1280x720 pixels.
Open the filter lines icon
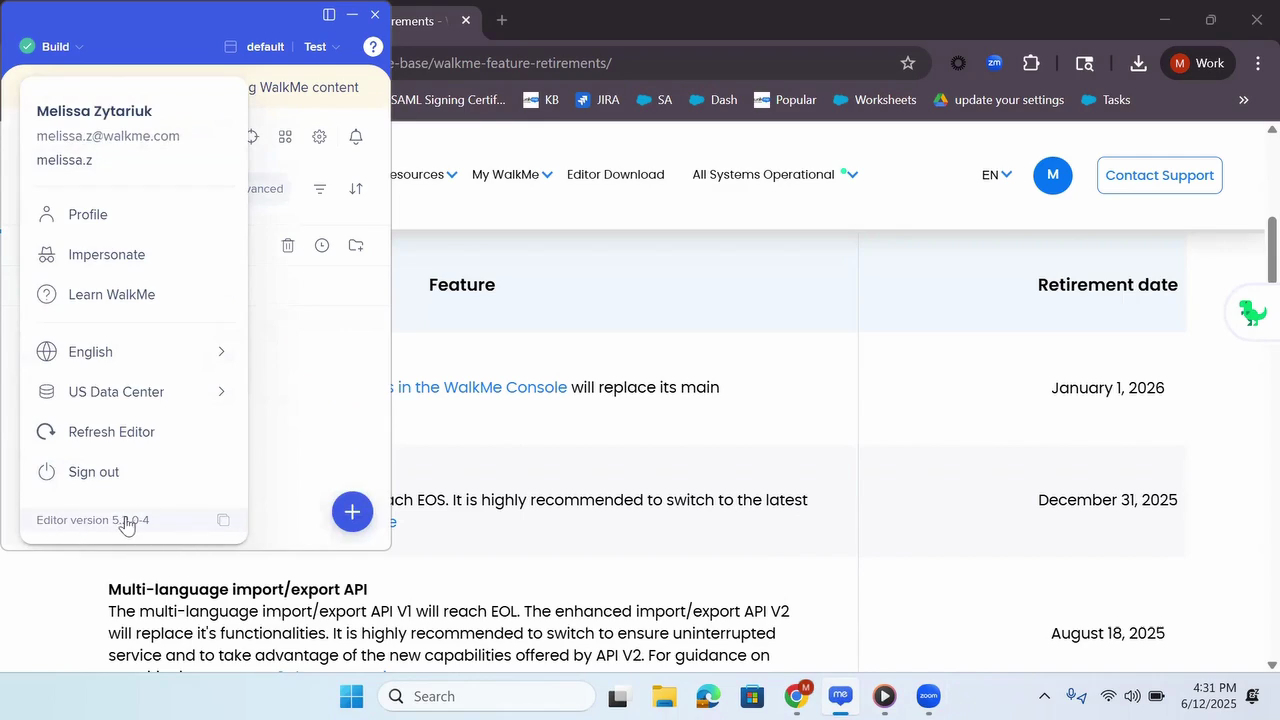[x=319, y=189]
